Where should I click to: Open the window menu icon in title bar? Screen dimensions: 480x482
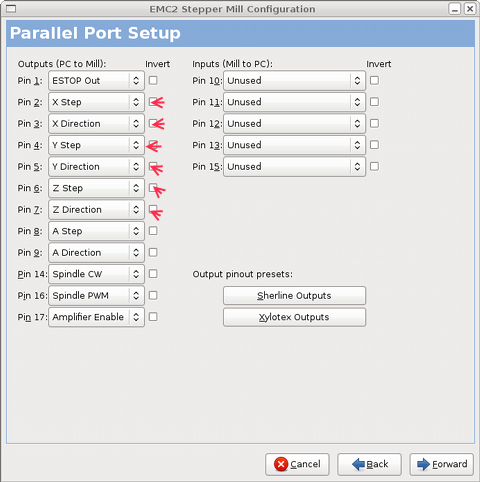(x=11, y=8)
